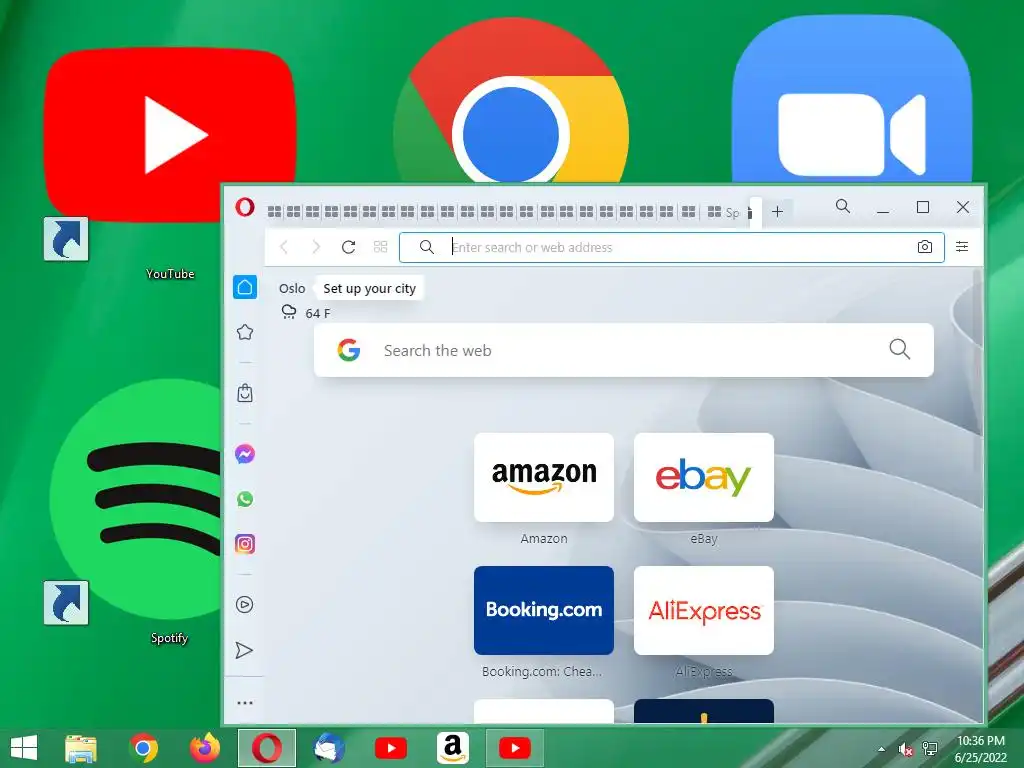Open the Speed Dial grid button

tap(381, 247)
